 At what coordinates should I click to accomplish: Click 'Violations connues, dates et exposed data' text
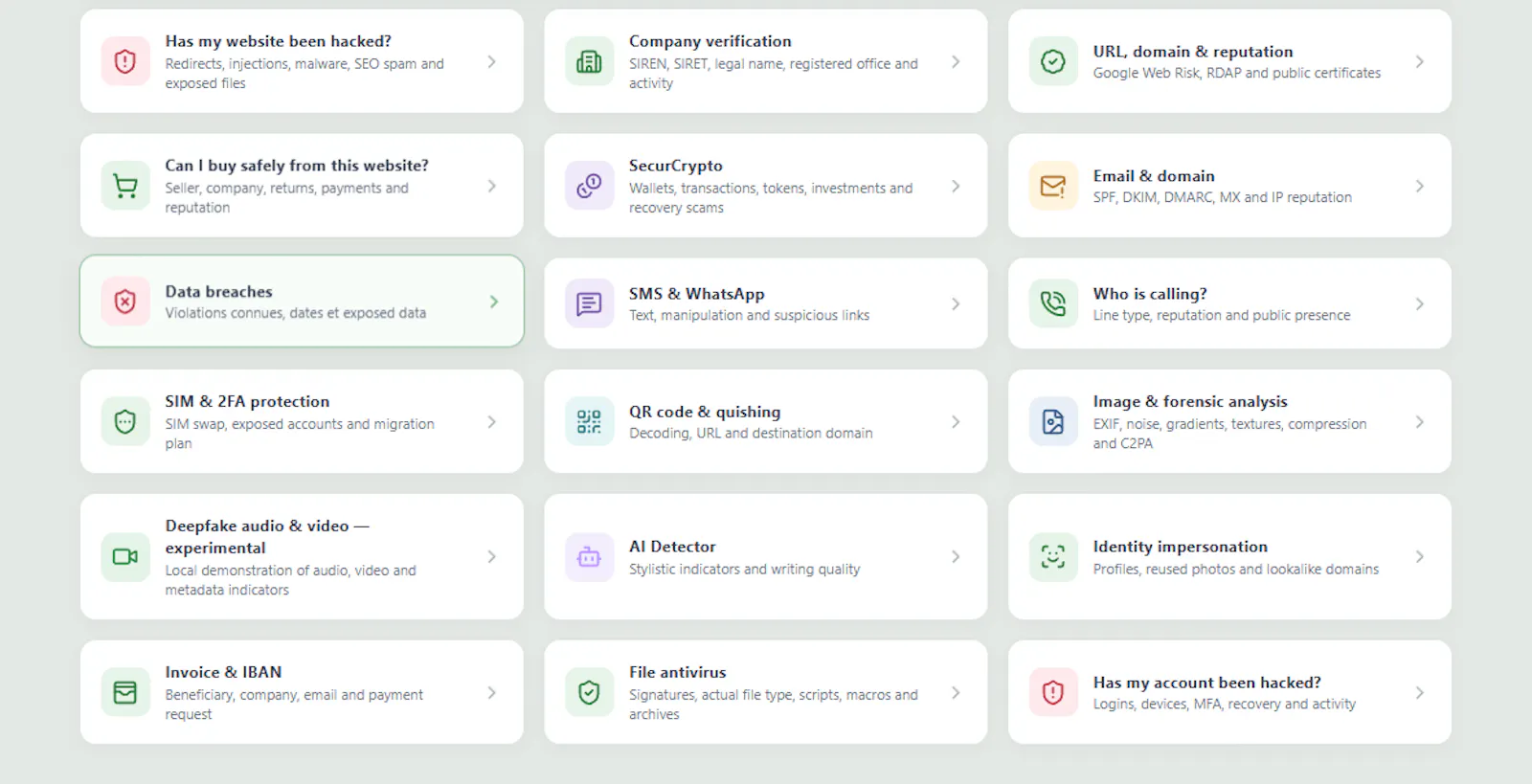pos(296,313)
